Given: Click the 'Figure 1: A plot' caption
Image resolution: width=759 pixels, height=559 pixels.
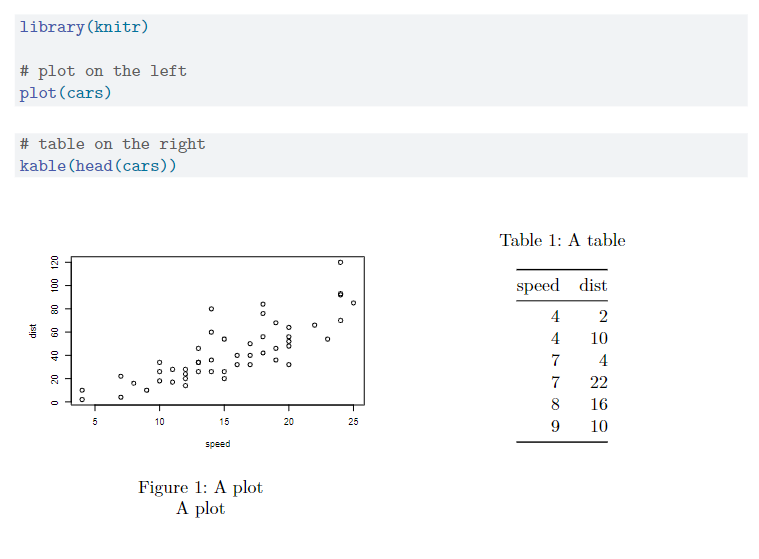Looking at the screenshot, I should (200, 487).
